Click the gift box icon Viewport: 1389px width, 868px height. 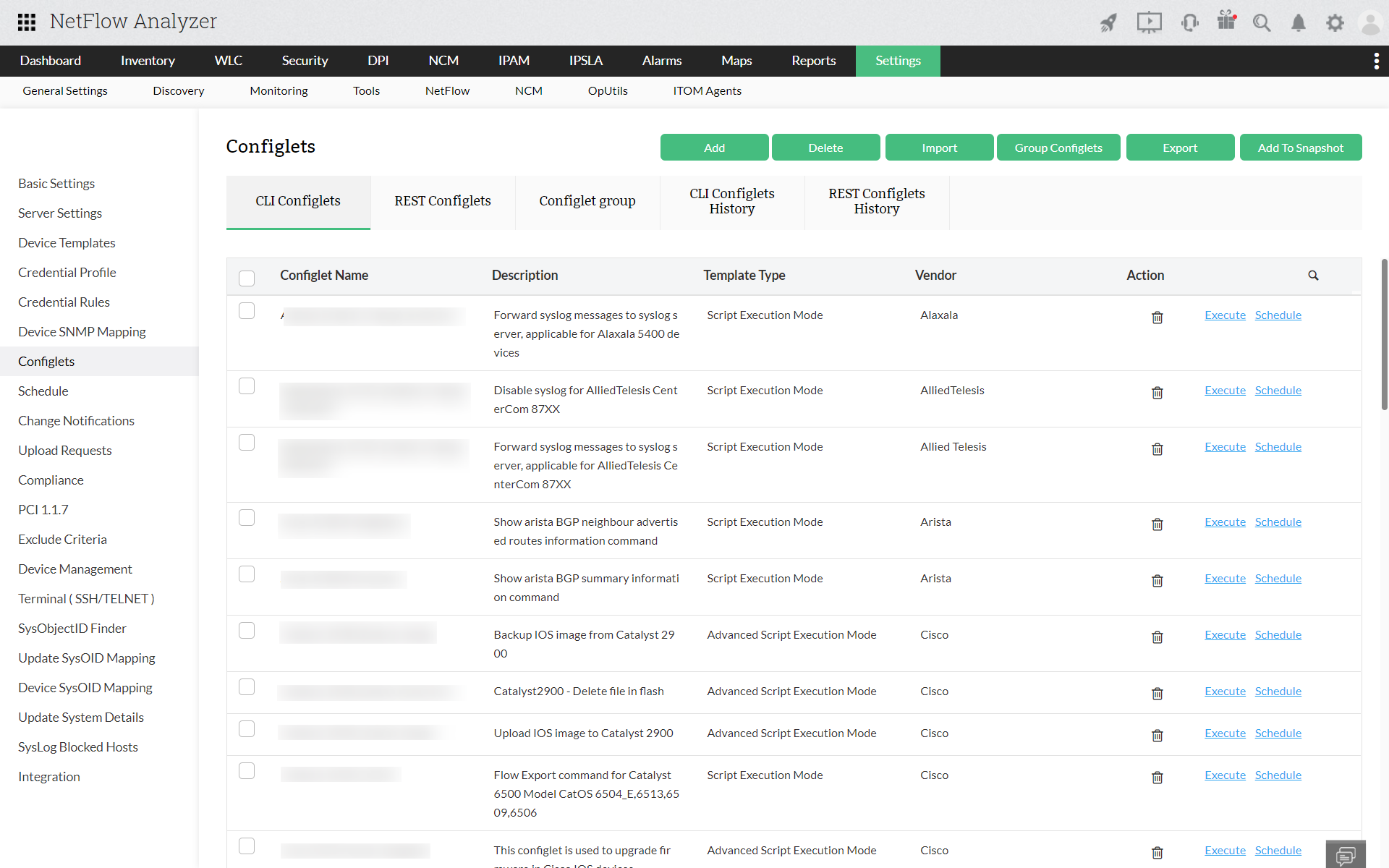(1226, 20)
